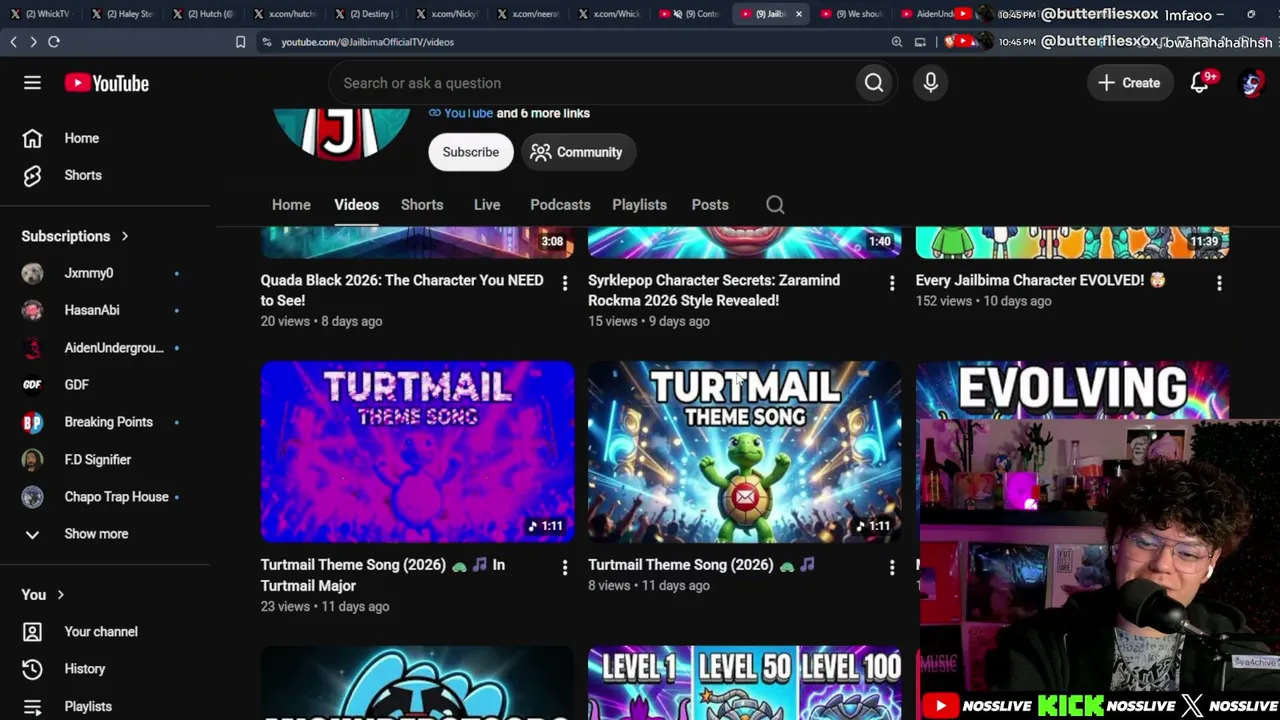
Task: Open the channel Playlists tab
Action: click(x=639, y=205)
